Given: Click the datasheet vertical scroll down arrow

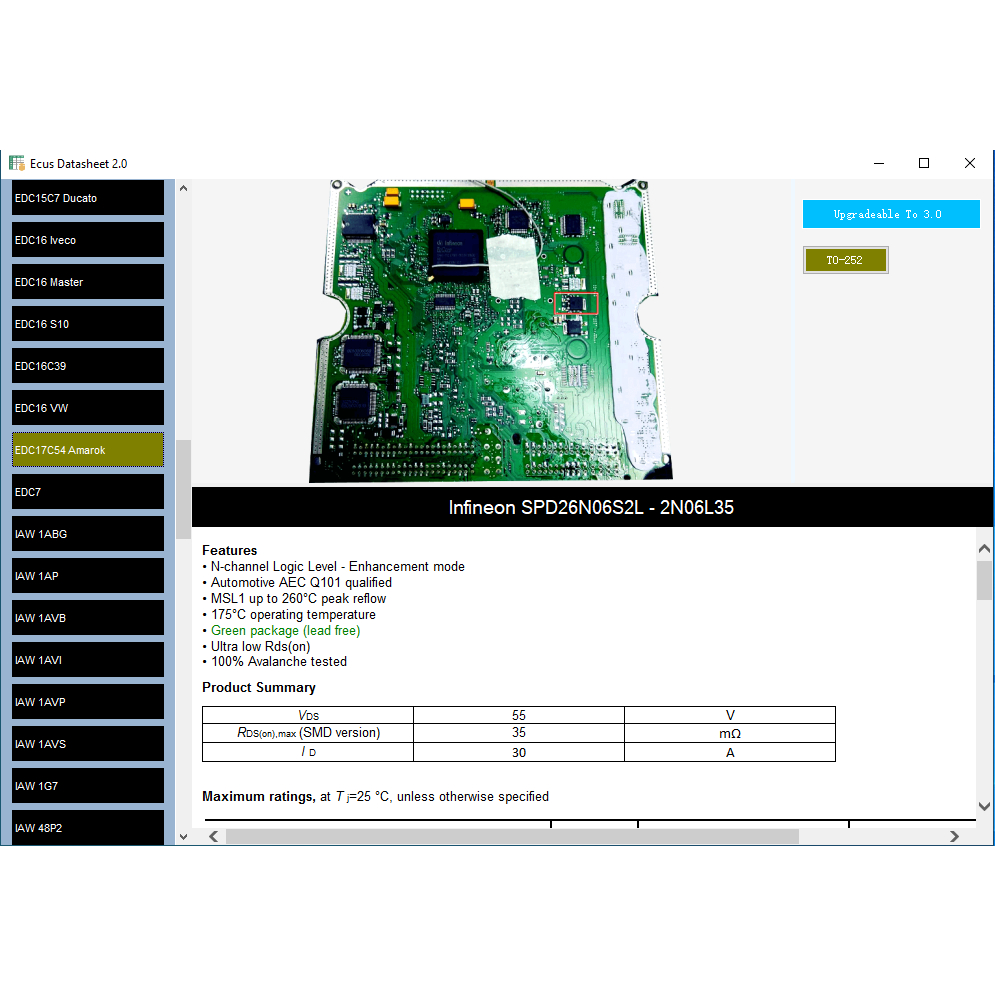Looking at the screenshot, I should (984, 806).
